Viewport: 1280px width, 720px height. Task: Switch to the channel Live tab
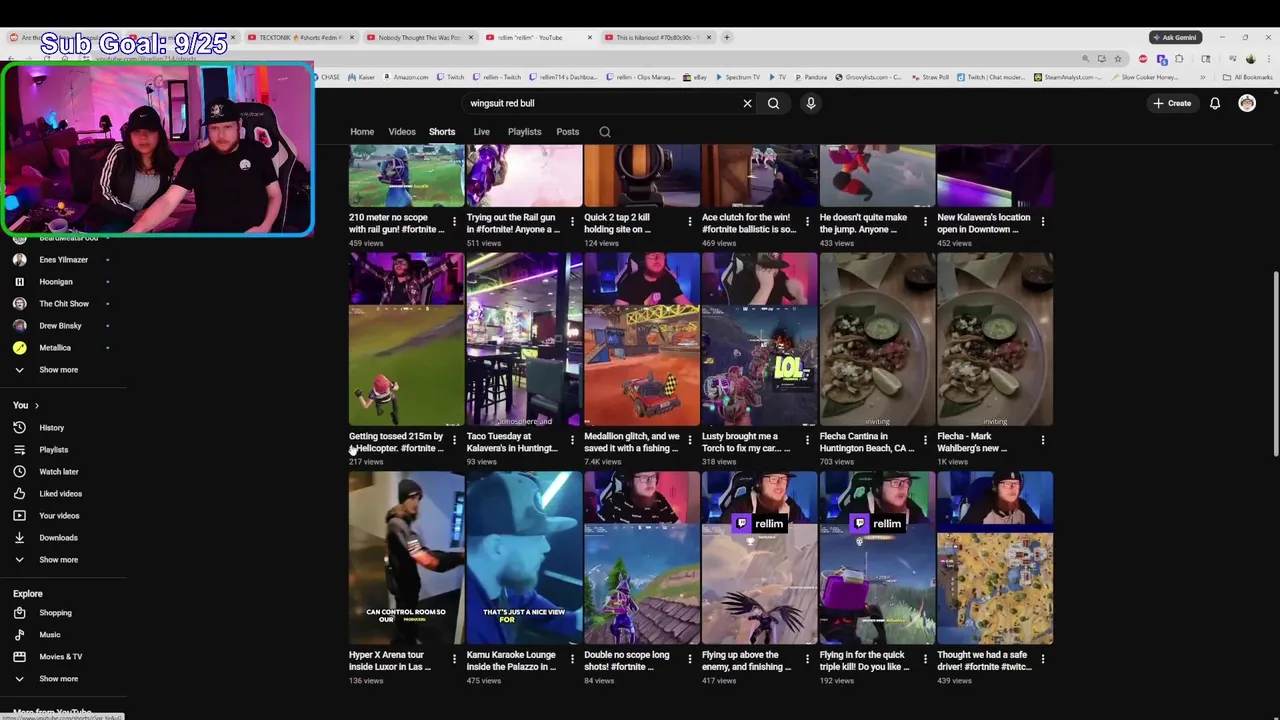[481, 132]
